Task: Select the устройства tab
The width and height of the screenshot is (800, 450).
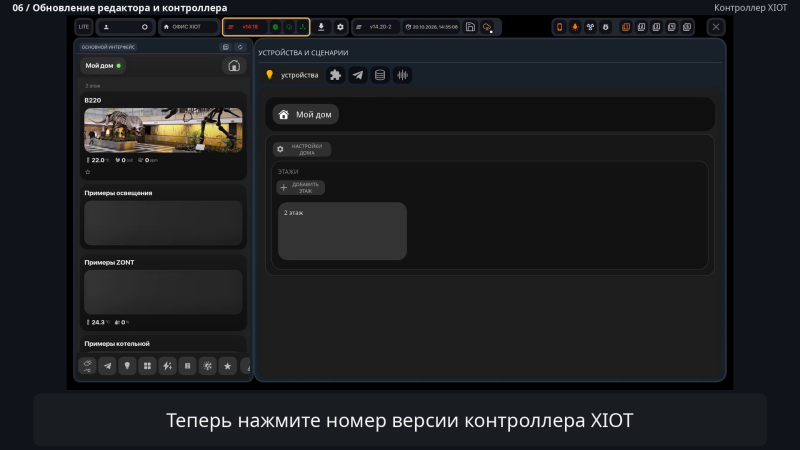Action: 292,75
